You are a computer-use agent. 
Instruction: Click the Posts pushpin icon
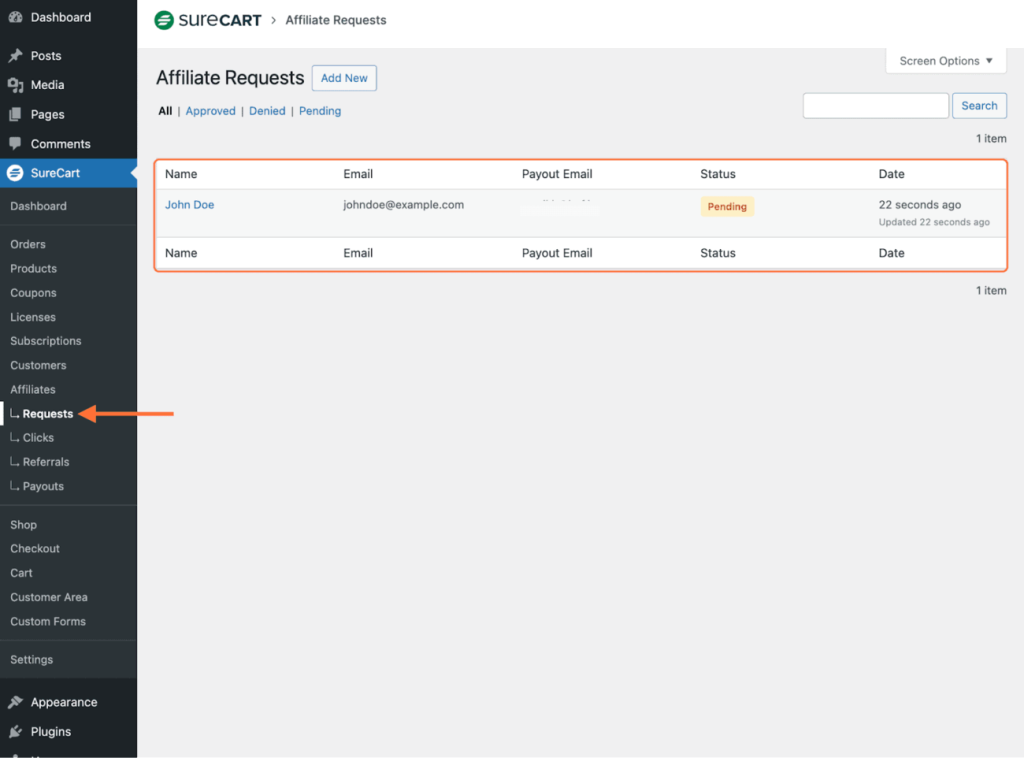tap(15, 56)
